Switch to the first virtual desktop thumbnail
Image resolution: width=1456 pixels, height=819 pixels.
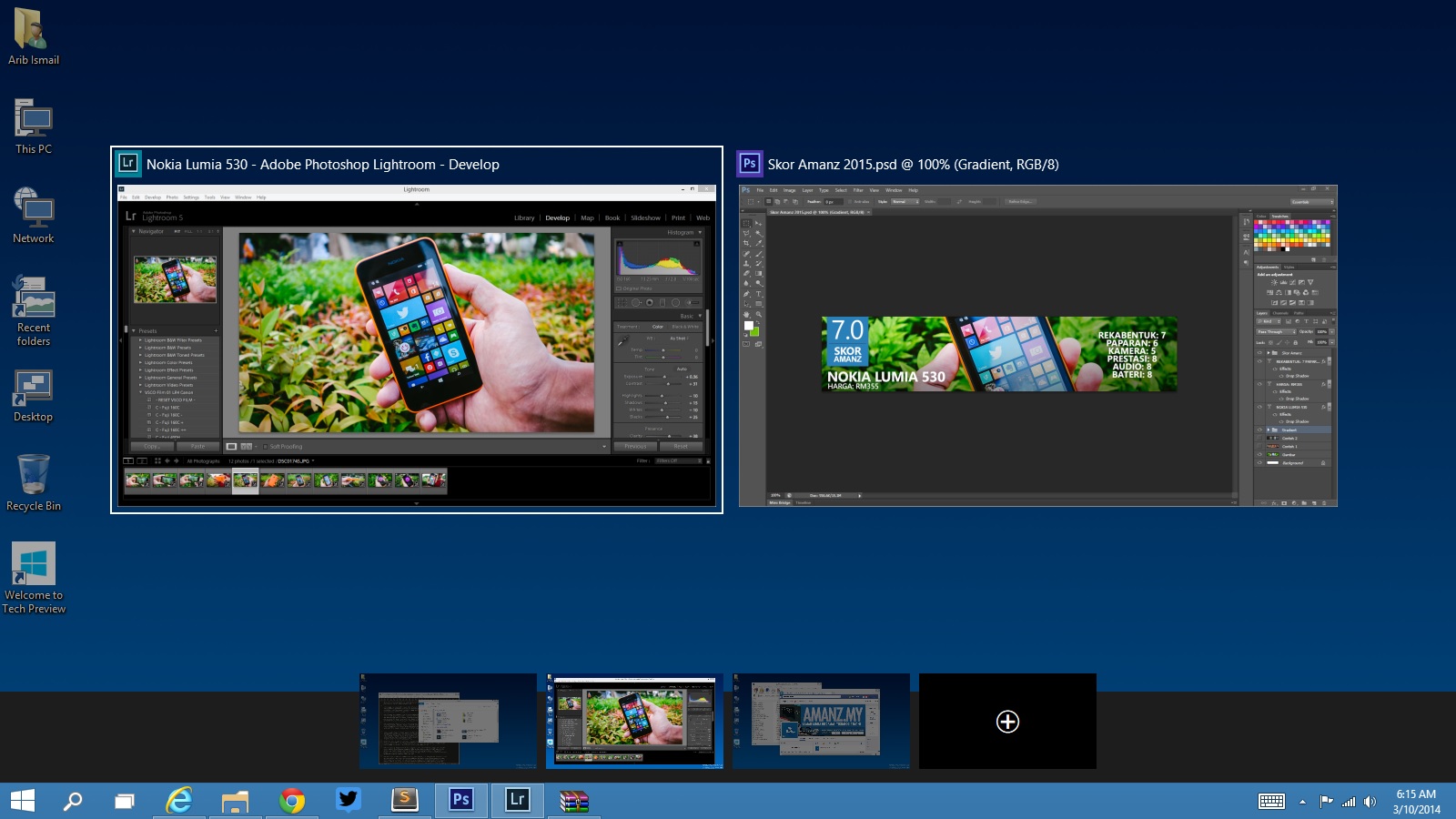(x=448, y=721)
